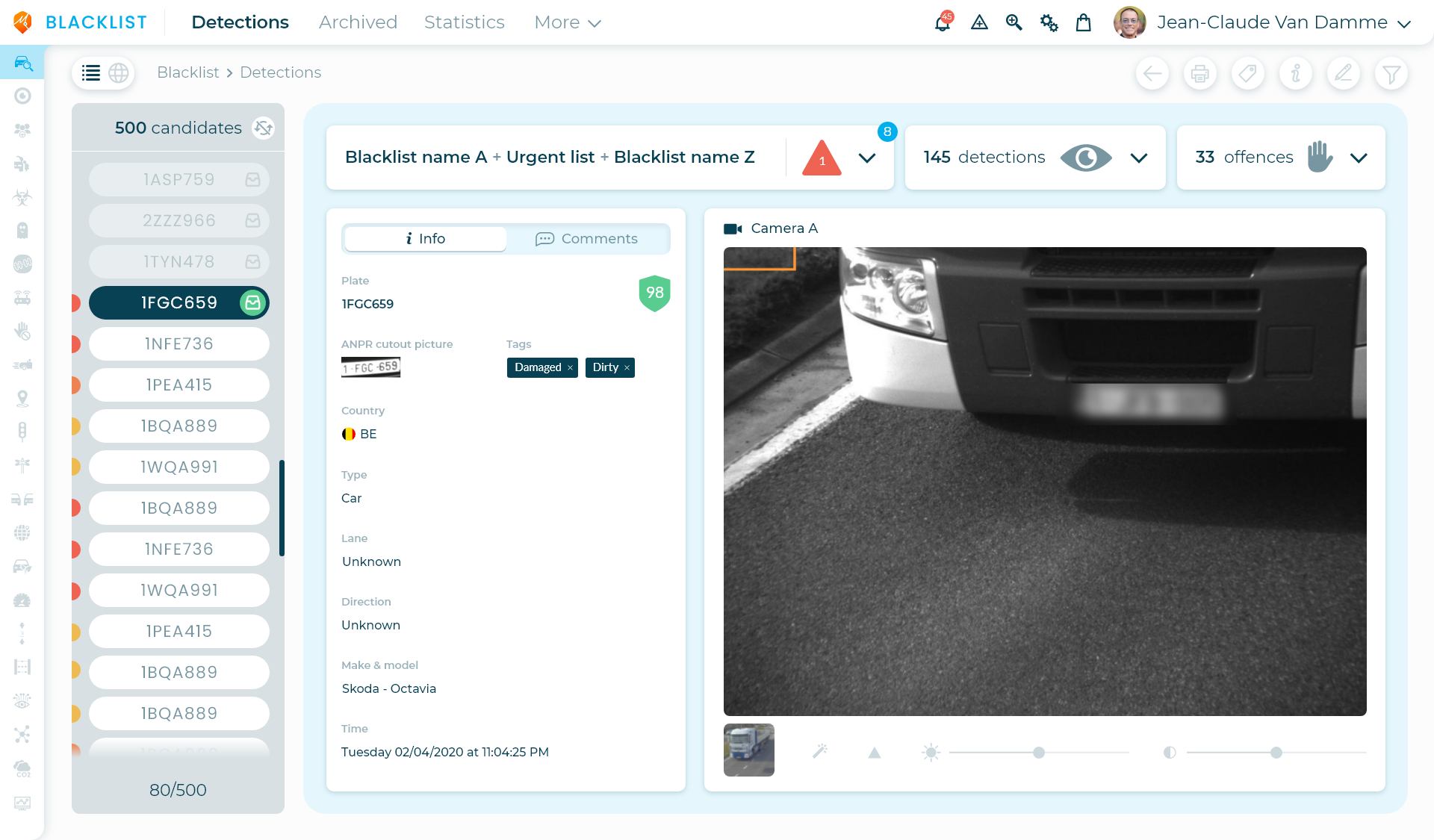Remove the Dirty tag
Image resolution: width=1434 pixels, height=840 pixels.
pyautogui.click(x=626, y=367)
